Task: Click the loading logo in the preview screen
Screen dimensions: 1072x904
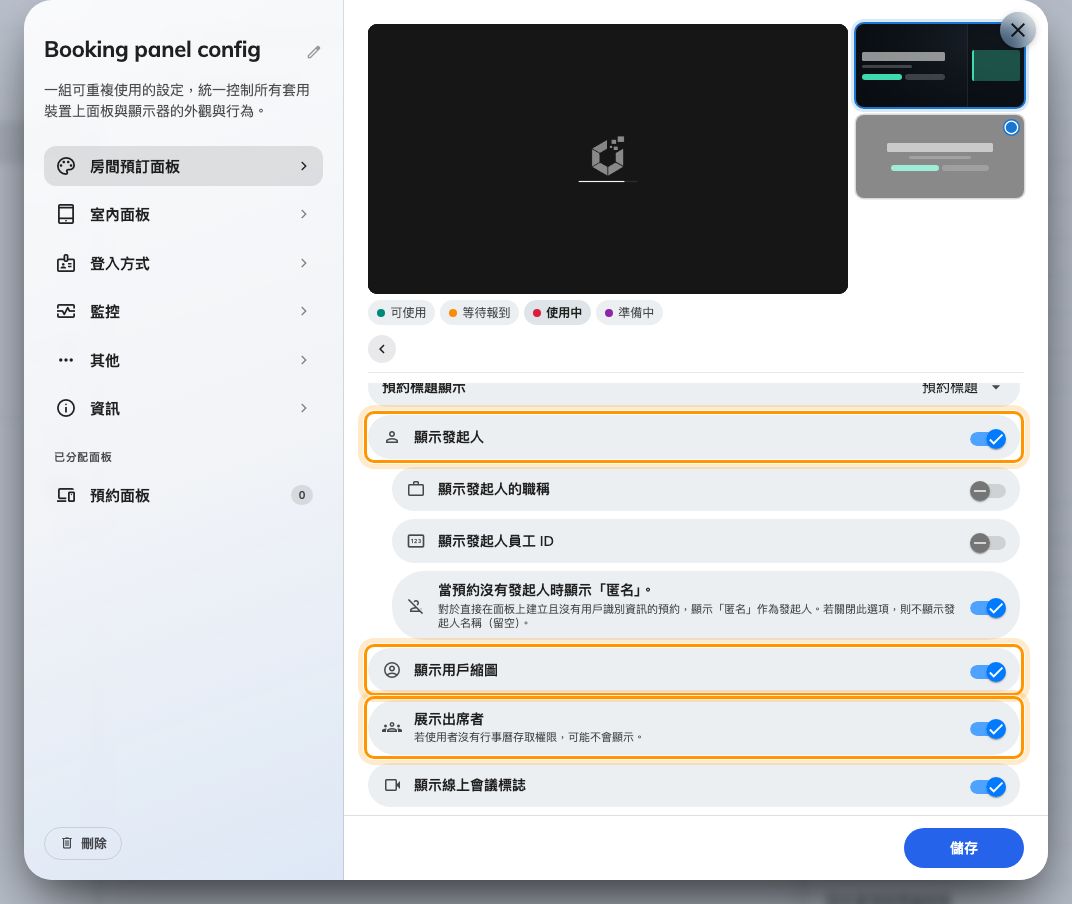Action: 608,157
